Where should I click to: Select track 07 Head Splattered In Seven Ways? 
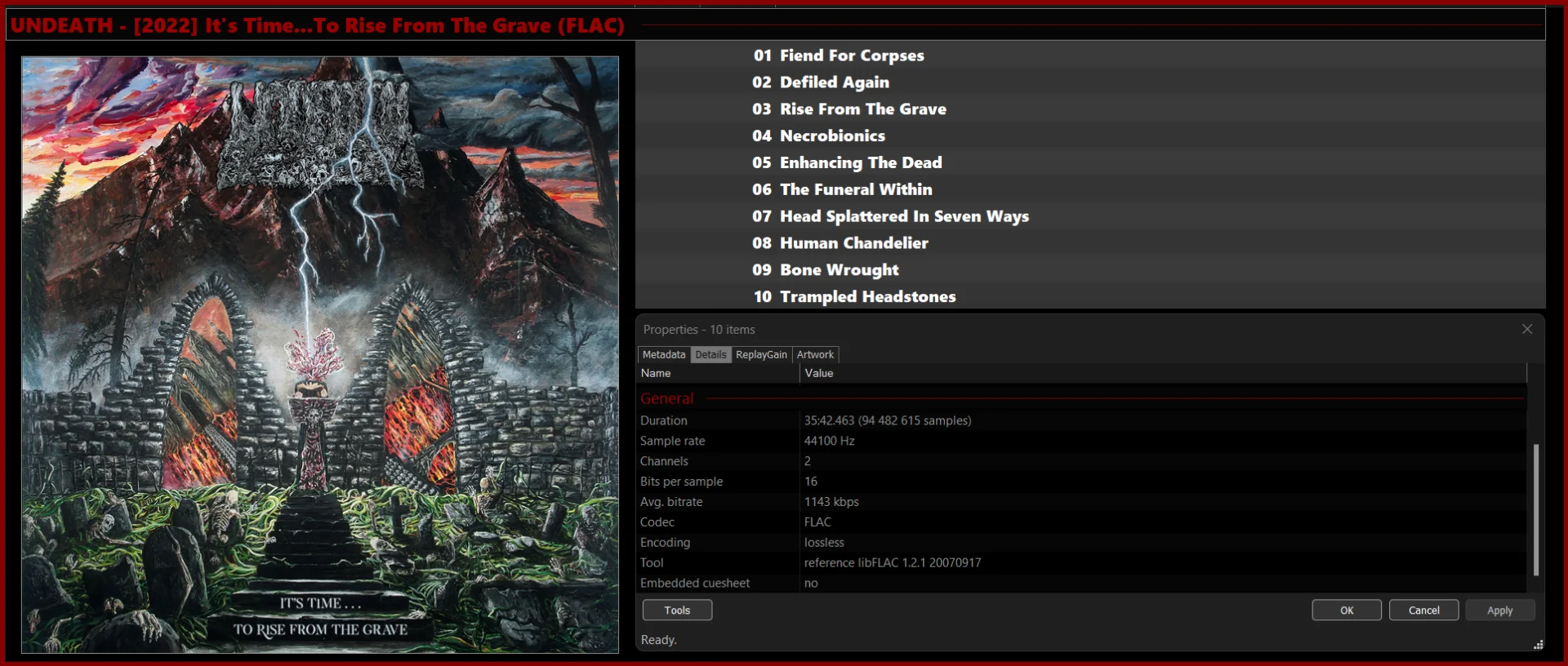pos(1090,216)
